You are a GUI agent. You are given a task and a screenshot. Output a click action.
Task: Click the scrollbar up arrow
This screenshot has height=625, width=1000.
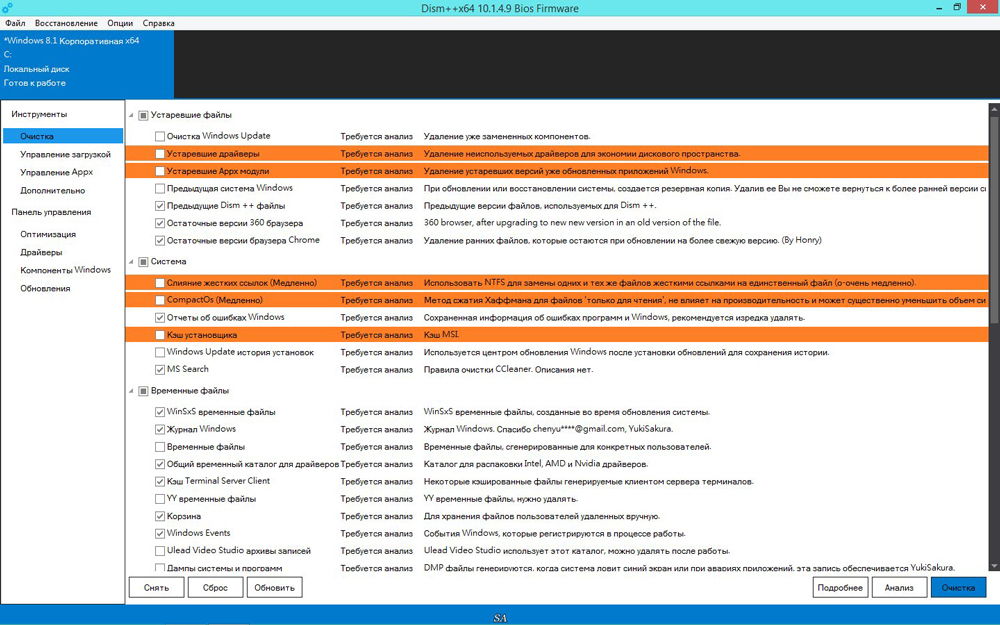994,109
